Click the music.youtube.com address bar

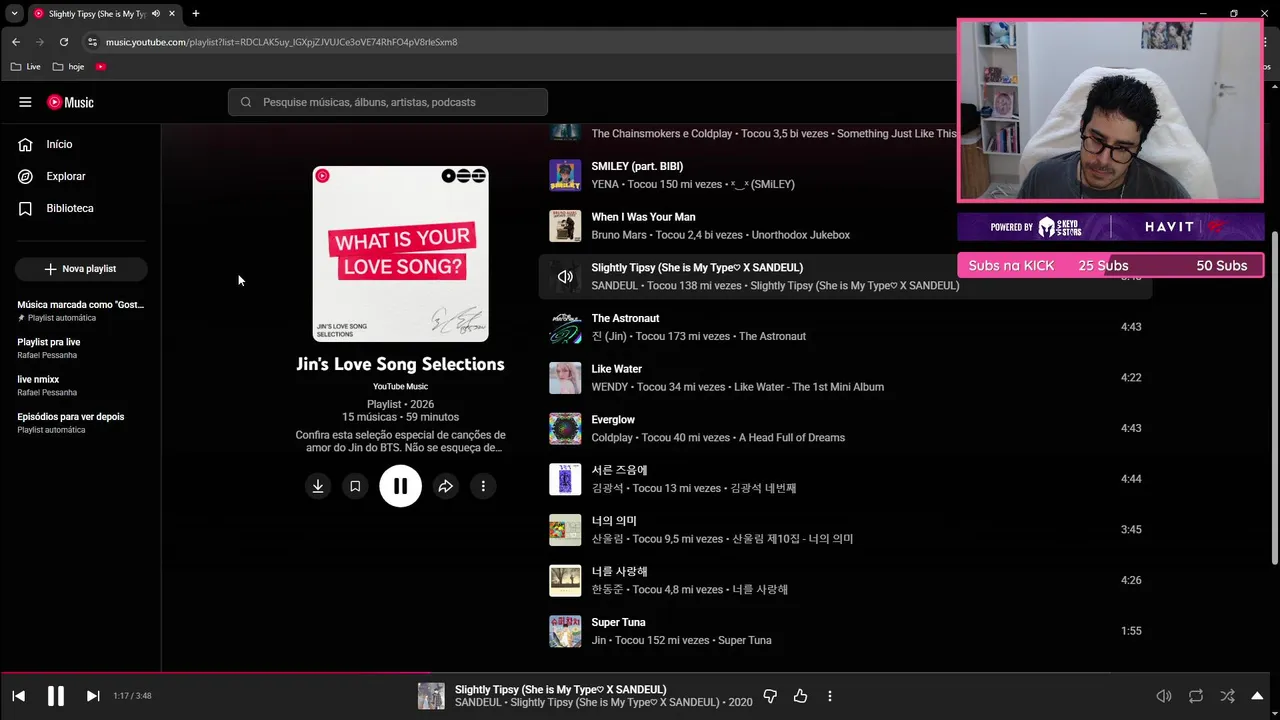282,42
